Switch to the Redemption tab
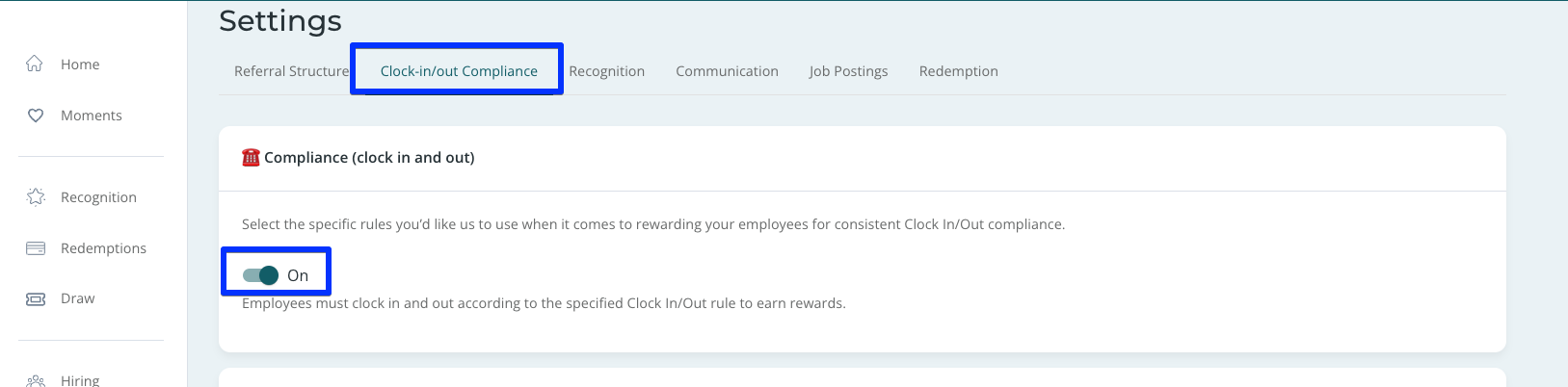Viewport: 1568px width, 387px height. click(958, 71)
